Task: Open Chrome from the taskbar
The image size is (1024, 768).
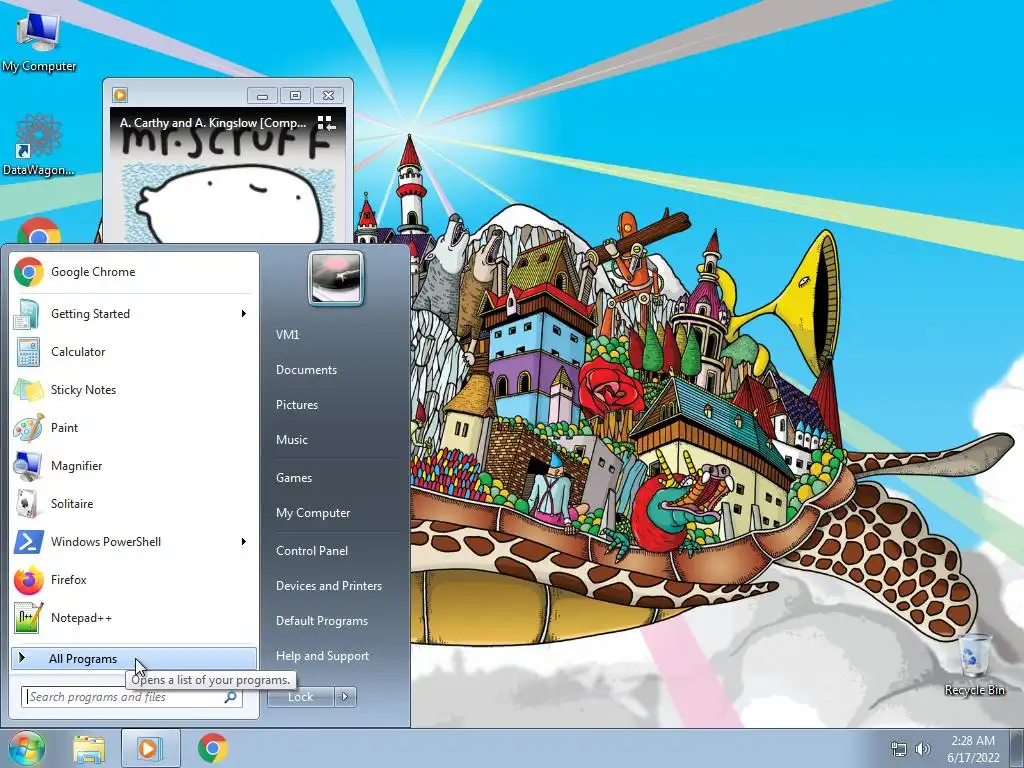Action: click(x=213, y=749)
